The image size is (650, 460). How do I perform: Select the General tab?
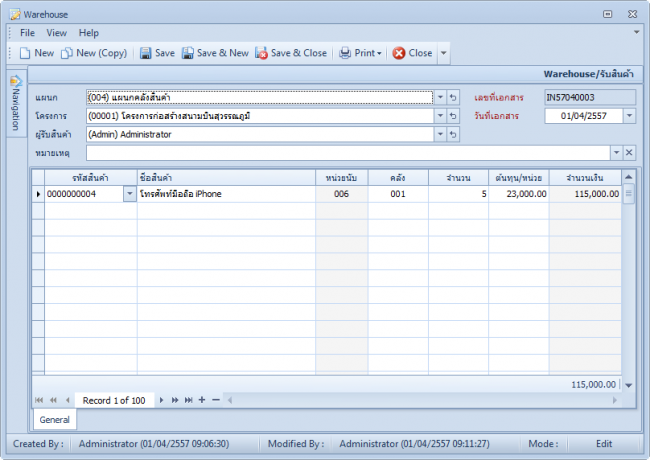(54, 420)
